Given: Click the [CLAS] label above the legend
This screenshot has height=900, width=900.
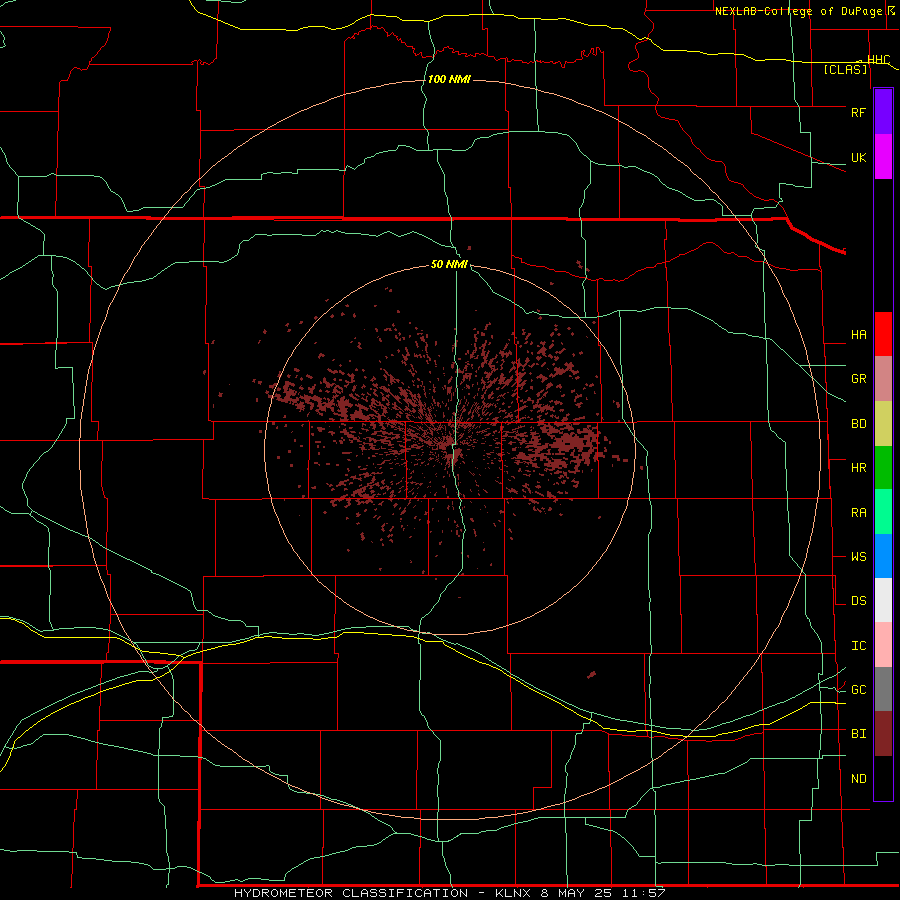Looking at the screenshot, I should click(x=845, y=70).
